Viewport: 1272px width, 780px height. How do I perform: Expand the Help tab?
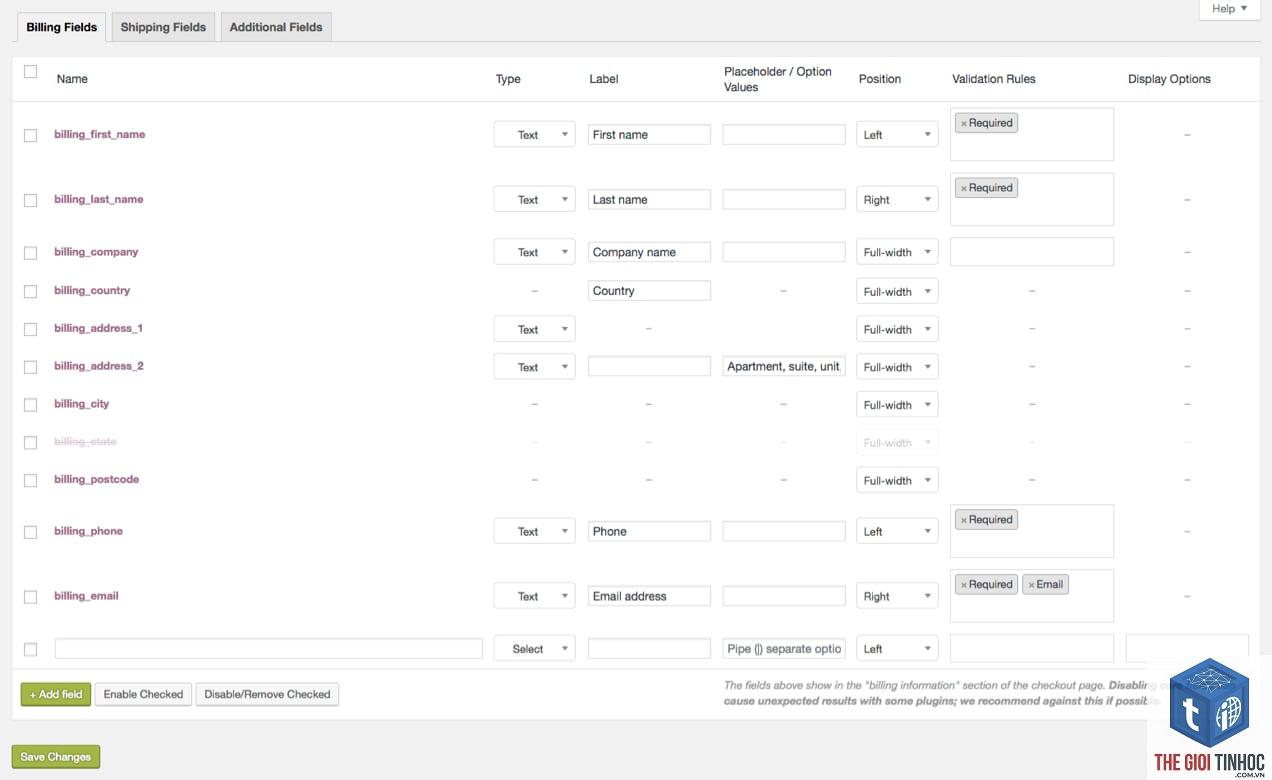coord(1229,9)
